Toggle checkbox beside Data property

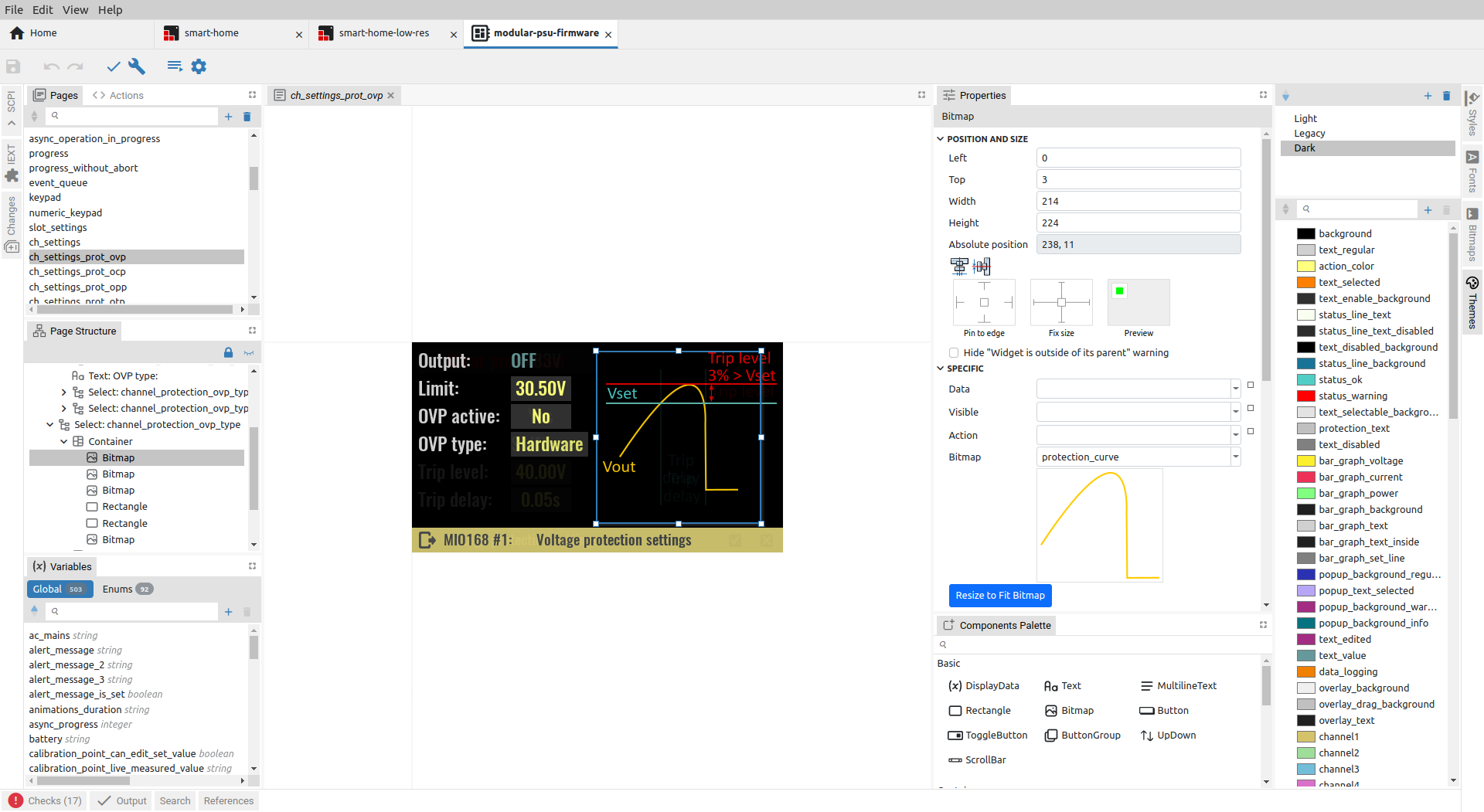(1251, 385)
